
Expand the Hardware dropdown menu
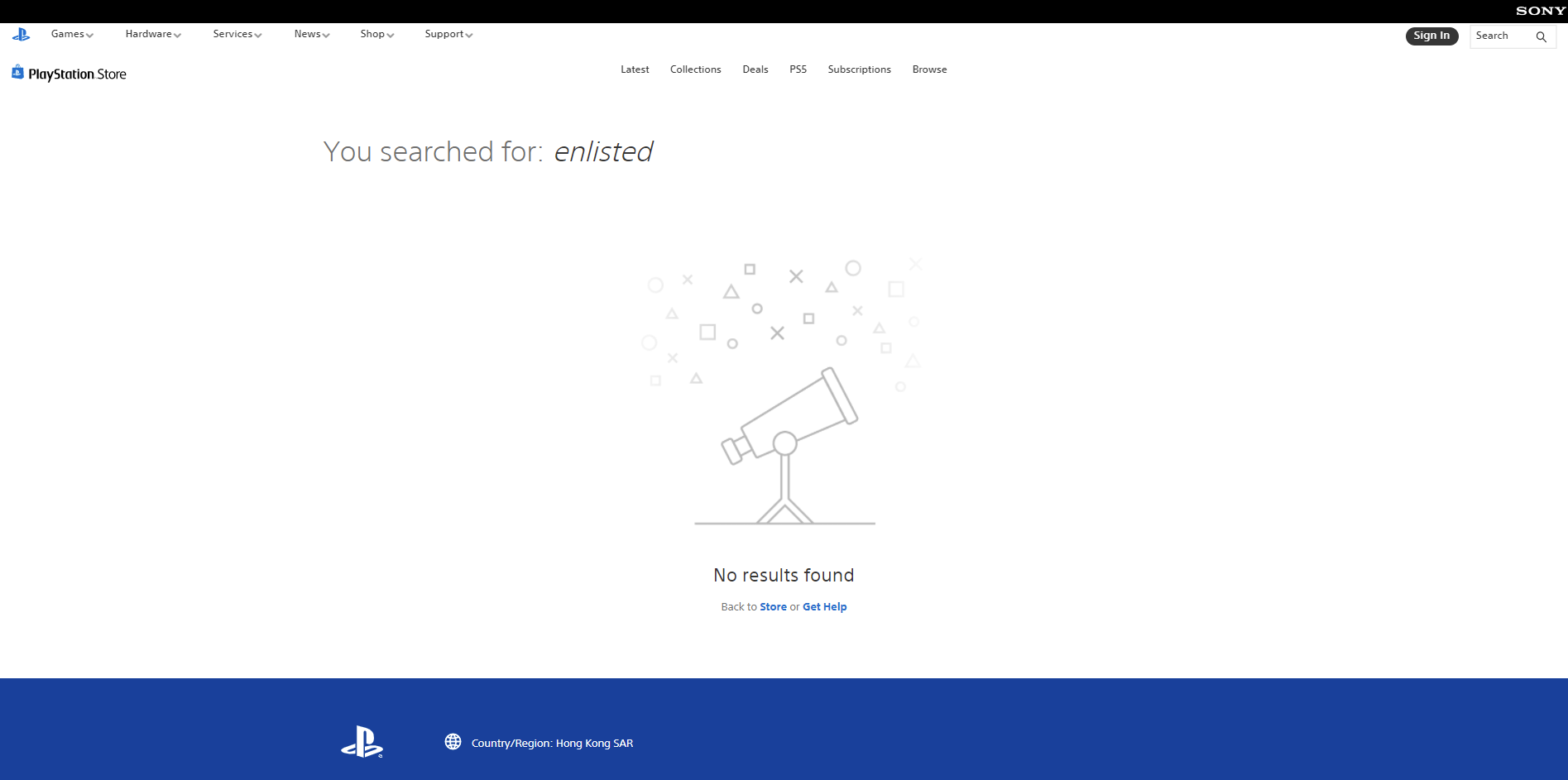153,35
